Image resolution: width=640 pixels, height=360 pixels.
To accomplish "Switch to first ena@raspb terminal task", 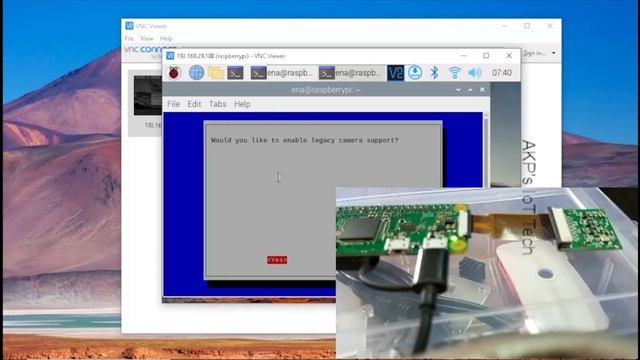I will [x=282, y=73].
